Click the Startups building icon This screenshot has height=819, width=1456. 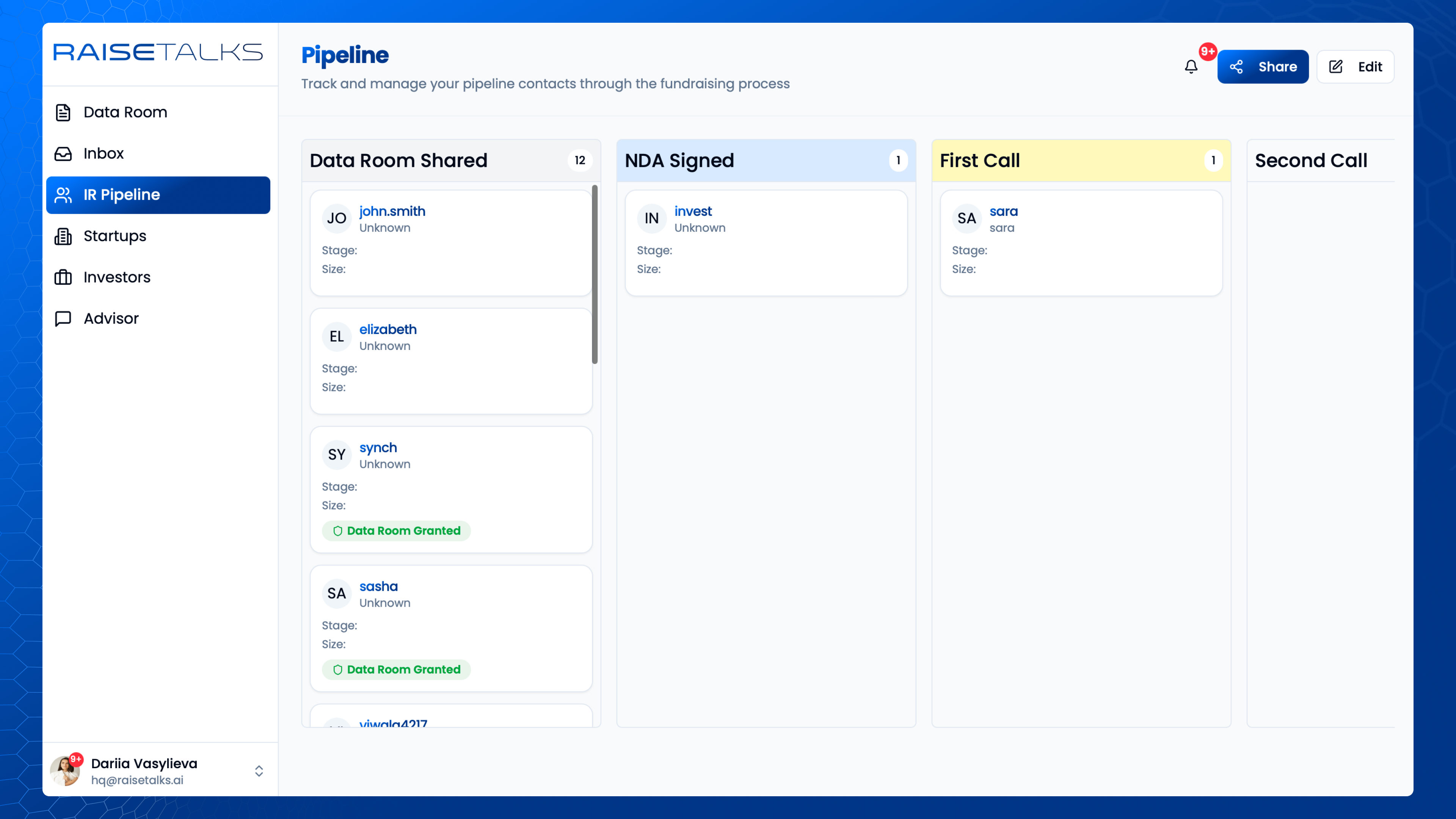click(63, 236)
